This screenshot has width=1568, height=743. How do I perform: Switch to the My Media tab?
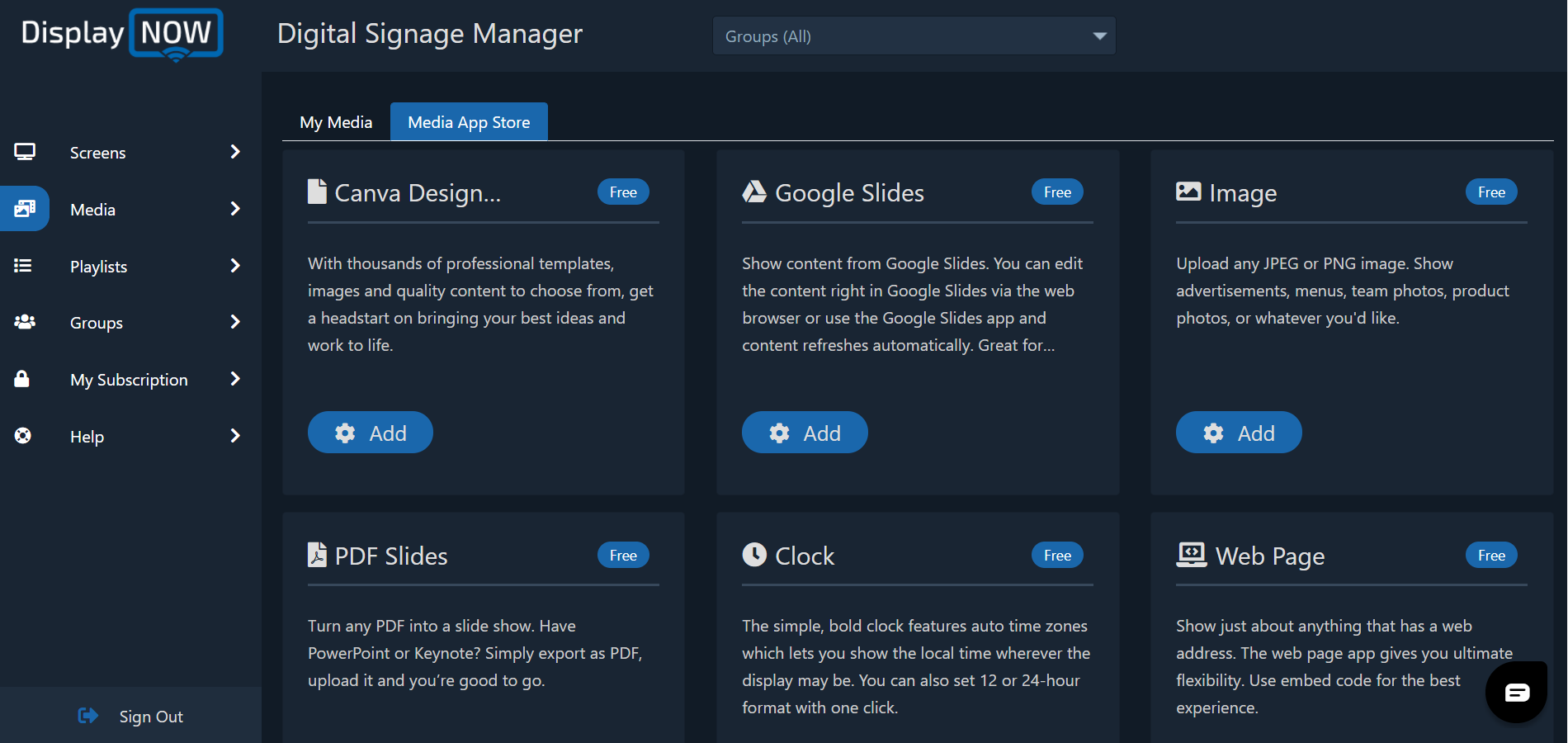click(x=335, y=121)
